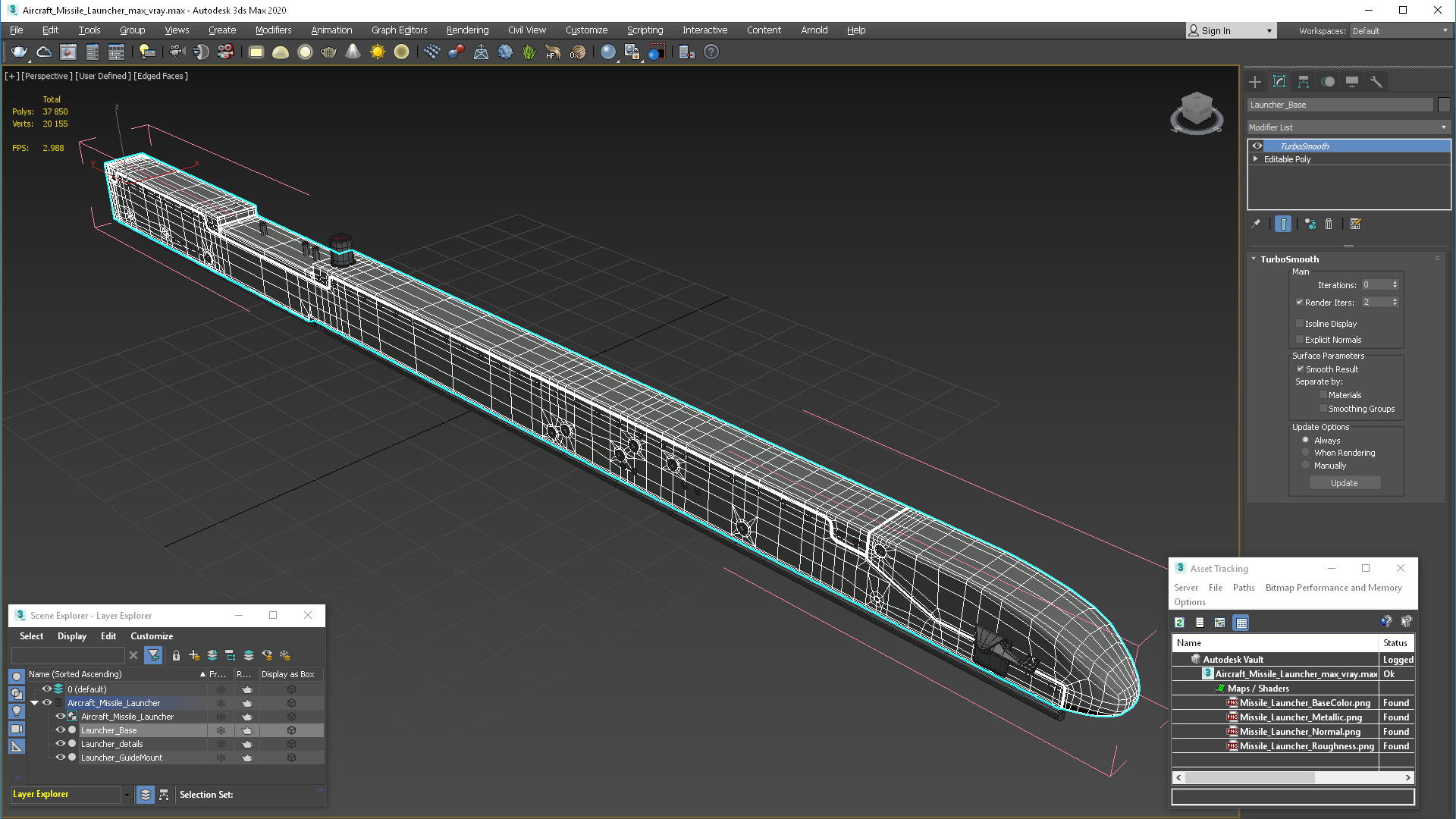
Task: Click the Launcher_Base object color swatch
Action: pos(1444,105)
